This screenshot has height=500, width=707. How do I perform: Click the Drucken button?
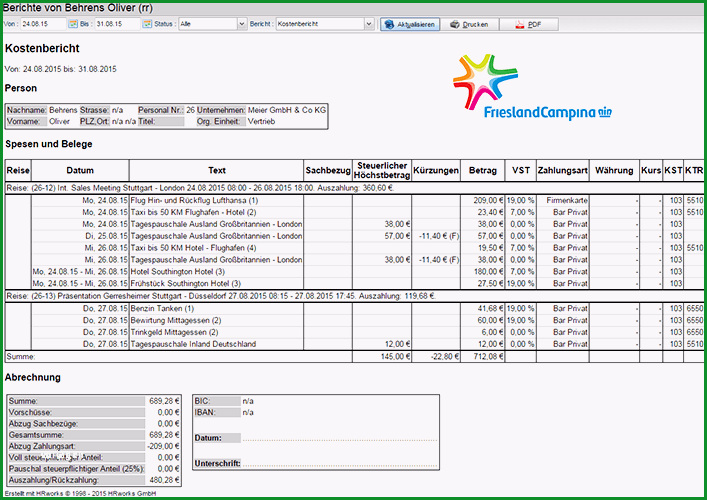pos(469,24)
